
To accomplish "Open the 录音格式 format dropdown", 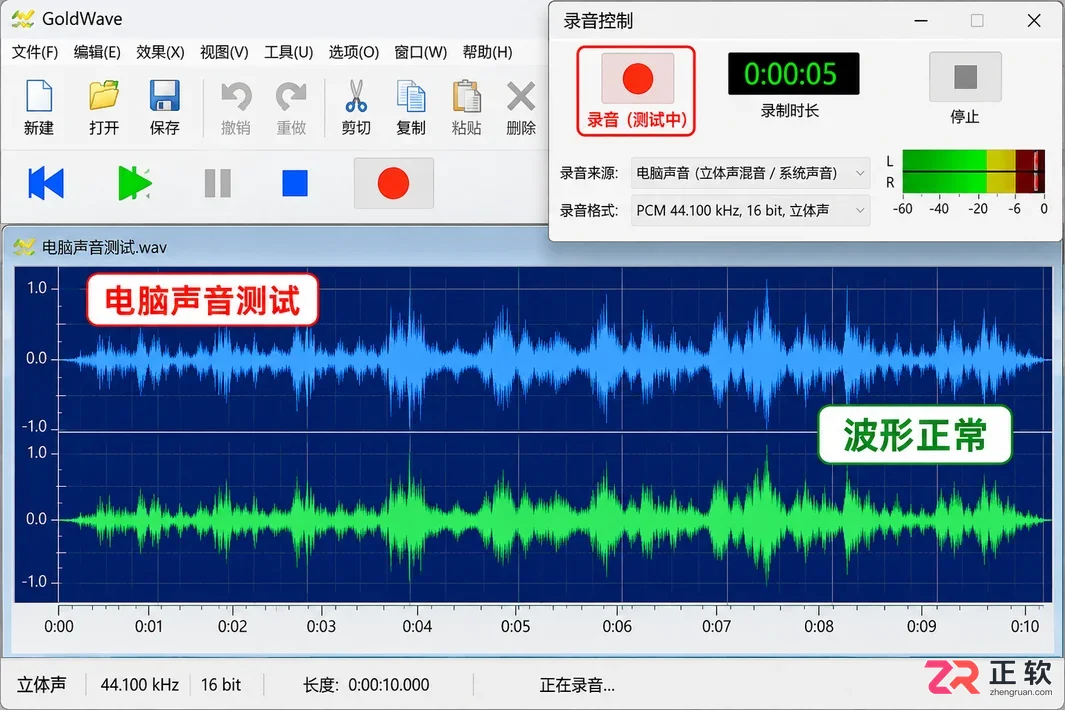I will point(751,211).
